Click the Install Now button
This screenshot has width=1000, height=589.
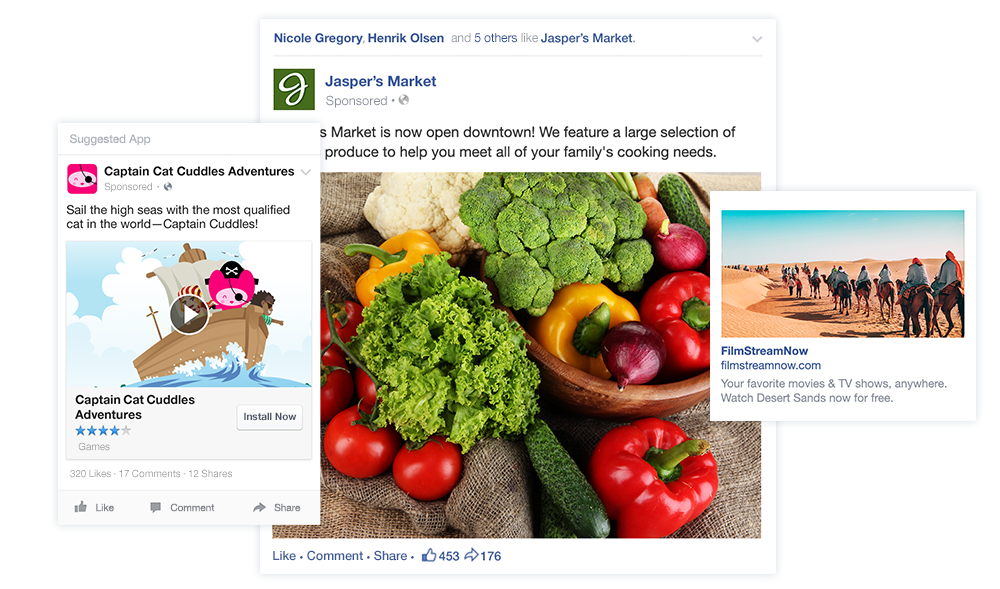tap(270, 417)
